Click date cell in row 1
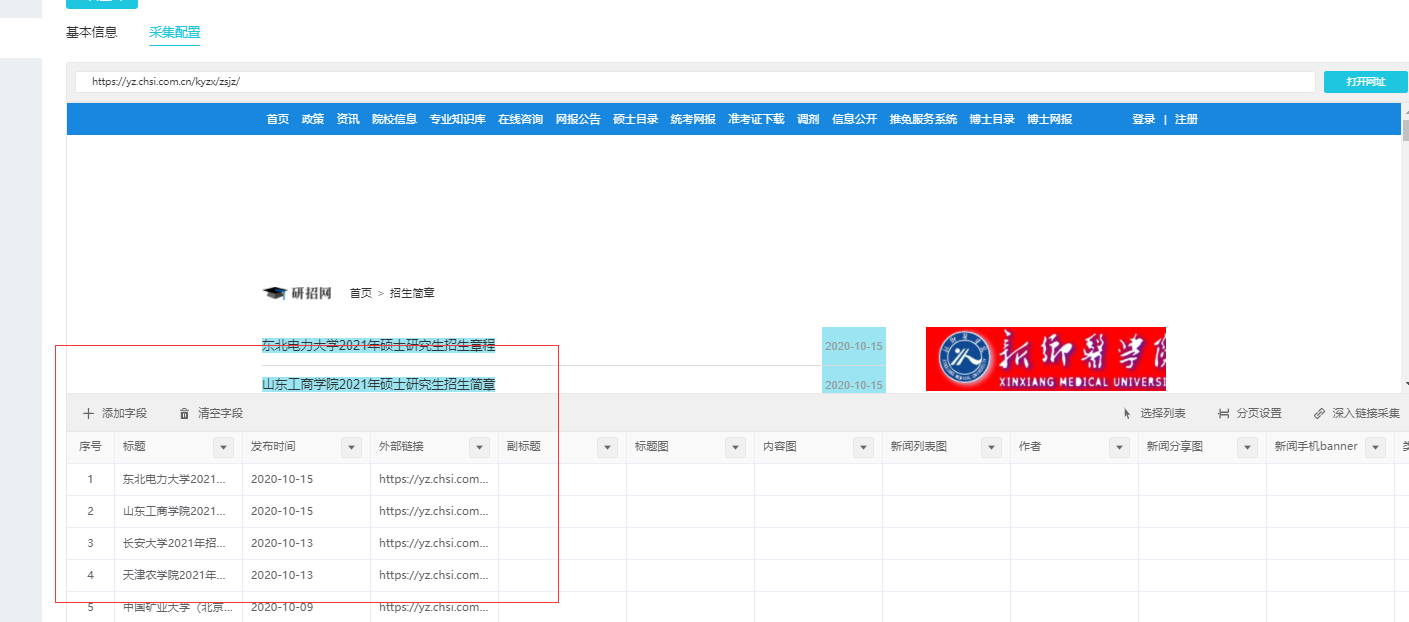This screenshot has width=1409, height=622. point(306,479)
